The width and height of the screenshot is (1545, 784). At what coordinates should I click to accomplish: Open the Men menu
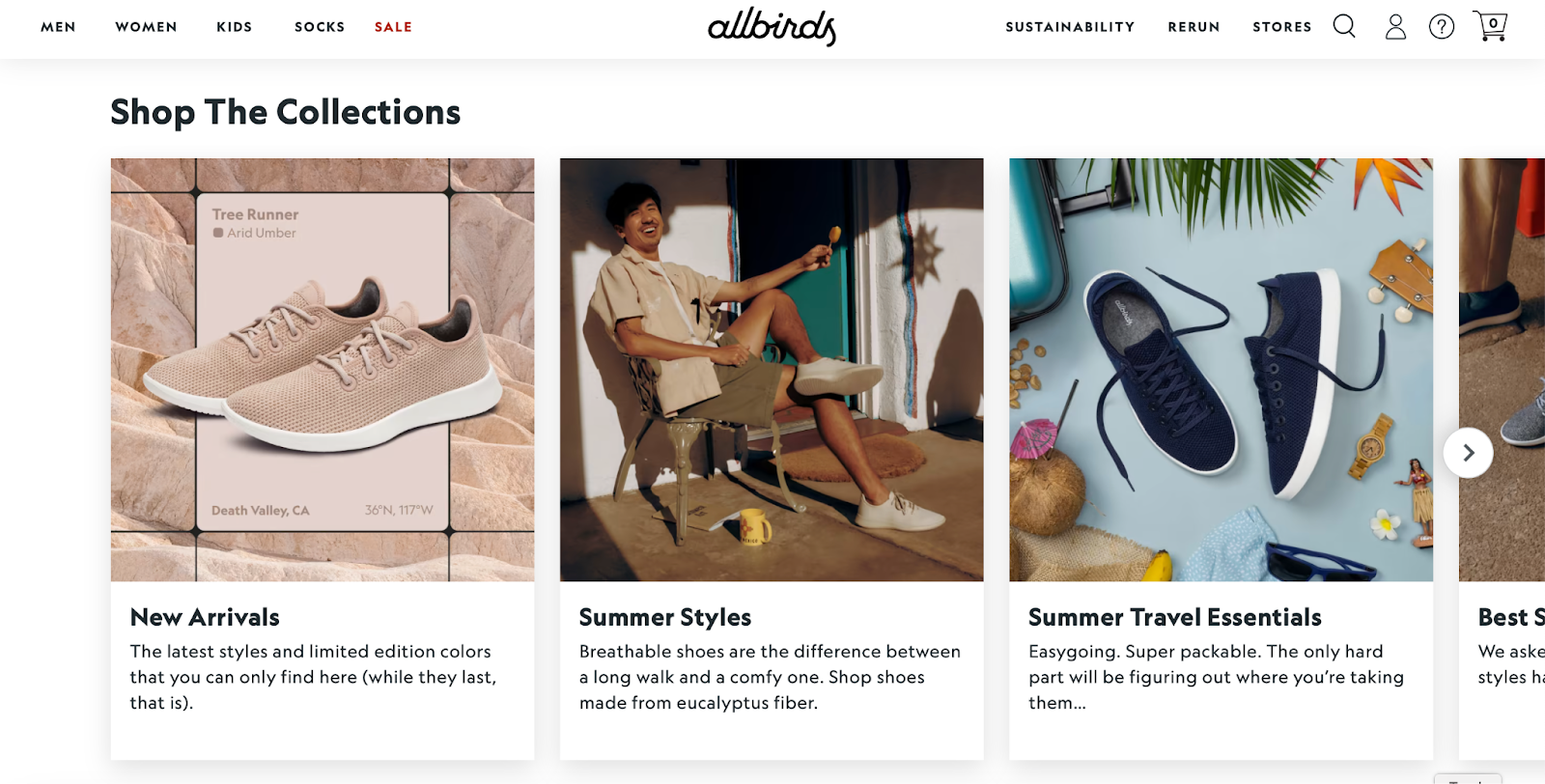coord(58,27)
